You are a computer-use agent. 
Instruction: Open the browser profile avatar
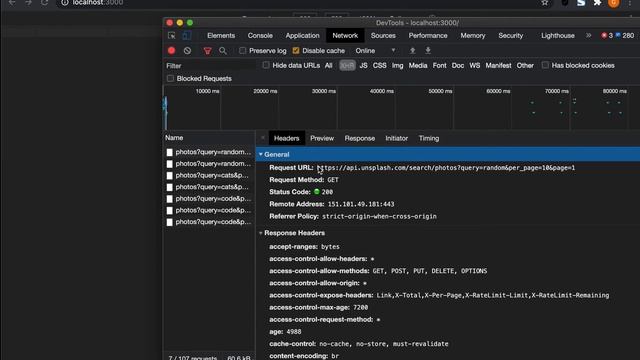613,3
